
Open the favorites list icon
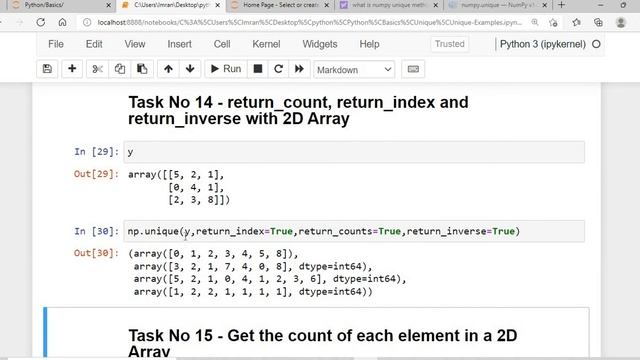coord(576,22)
